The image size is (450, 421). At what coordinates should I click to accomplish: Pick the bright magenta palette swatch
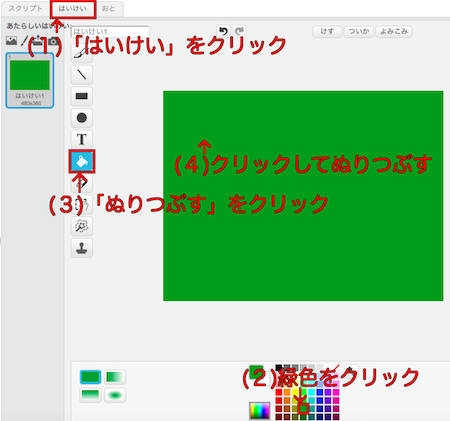336,392
